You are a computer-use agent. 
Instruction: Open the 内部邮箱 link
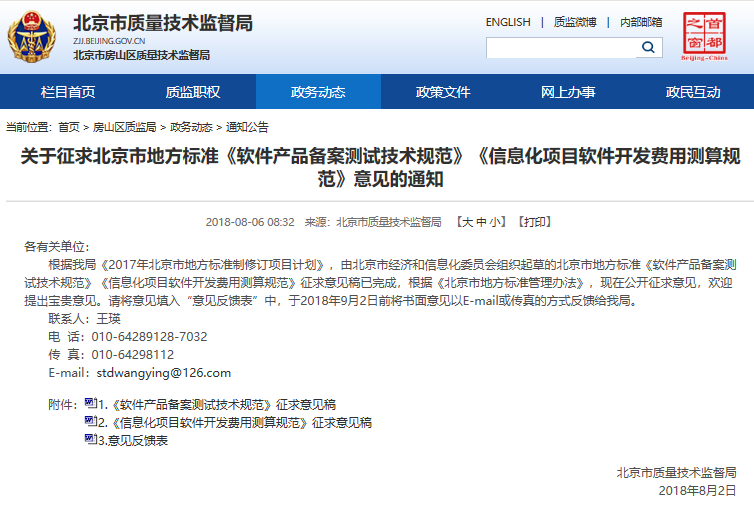point(641,22)
